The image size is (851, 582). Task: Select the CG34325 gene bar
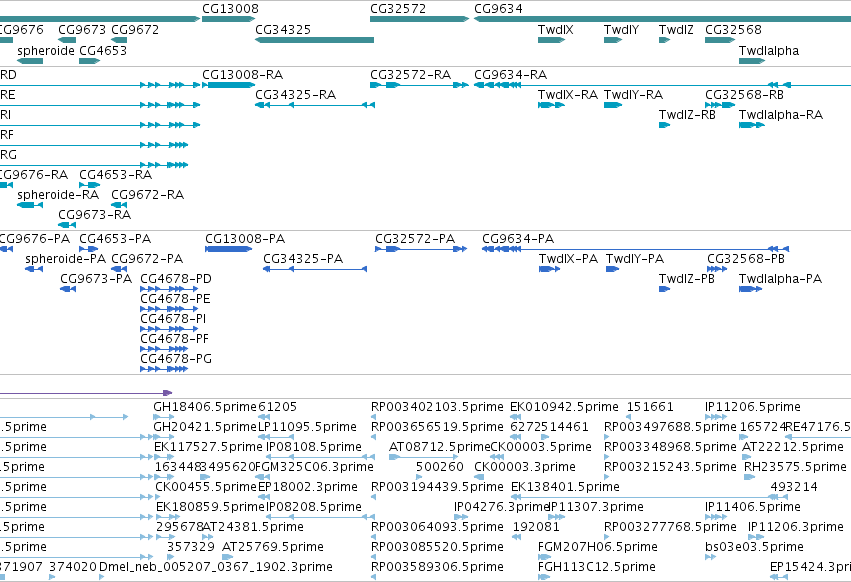click(x=314, y=40)
